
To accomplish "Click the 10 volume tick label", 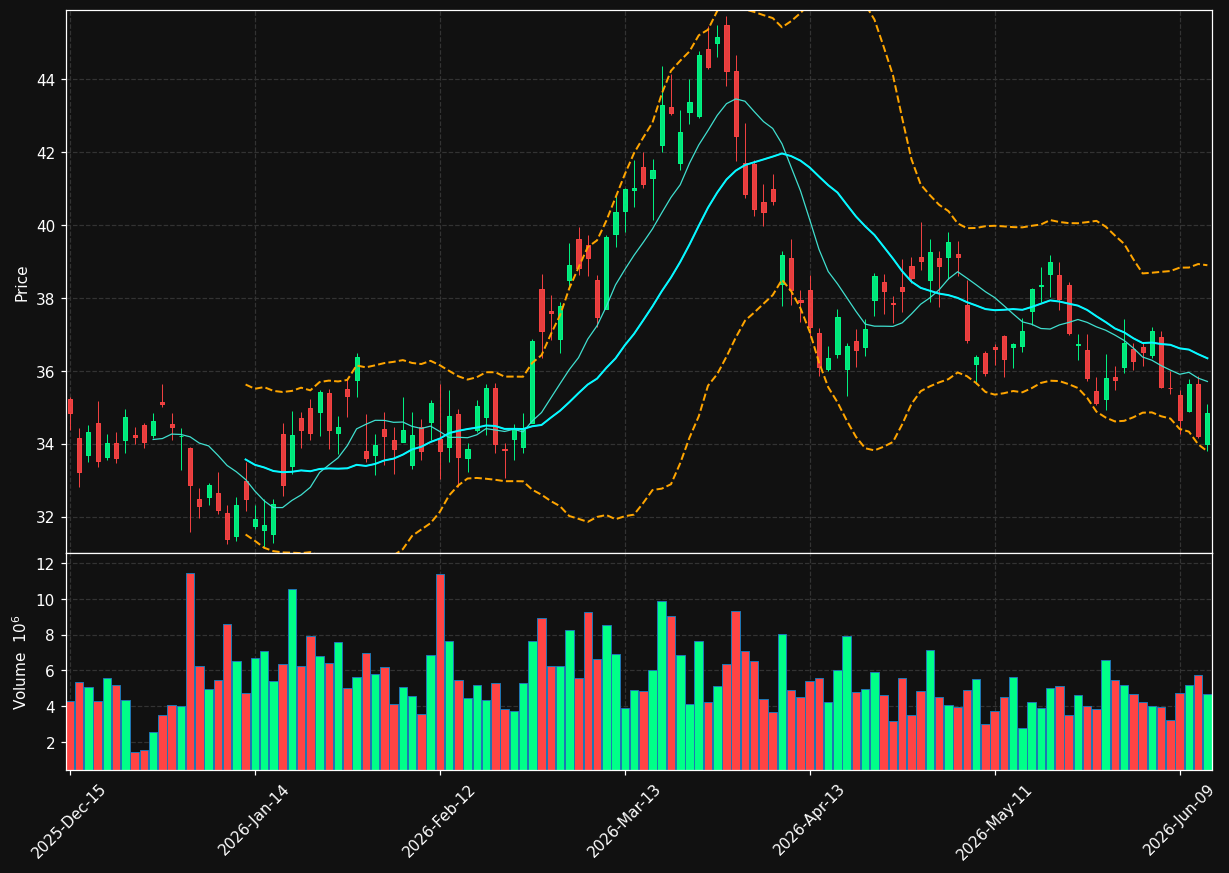I will 48,600.
